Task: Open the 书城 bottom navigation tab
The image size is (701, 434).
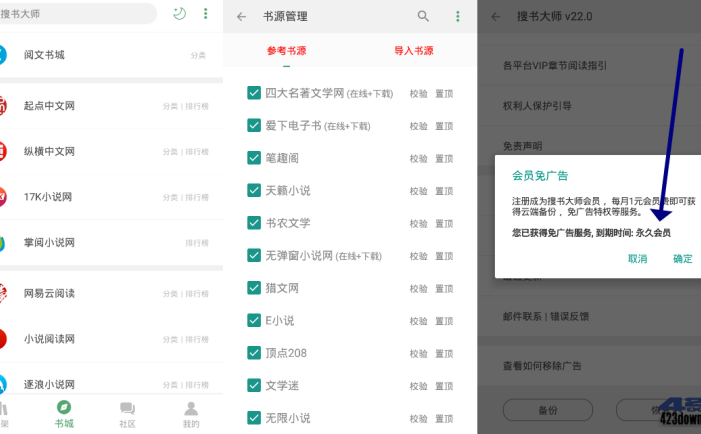Action: (x=64, y=414)
